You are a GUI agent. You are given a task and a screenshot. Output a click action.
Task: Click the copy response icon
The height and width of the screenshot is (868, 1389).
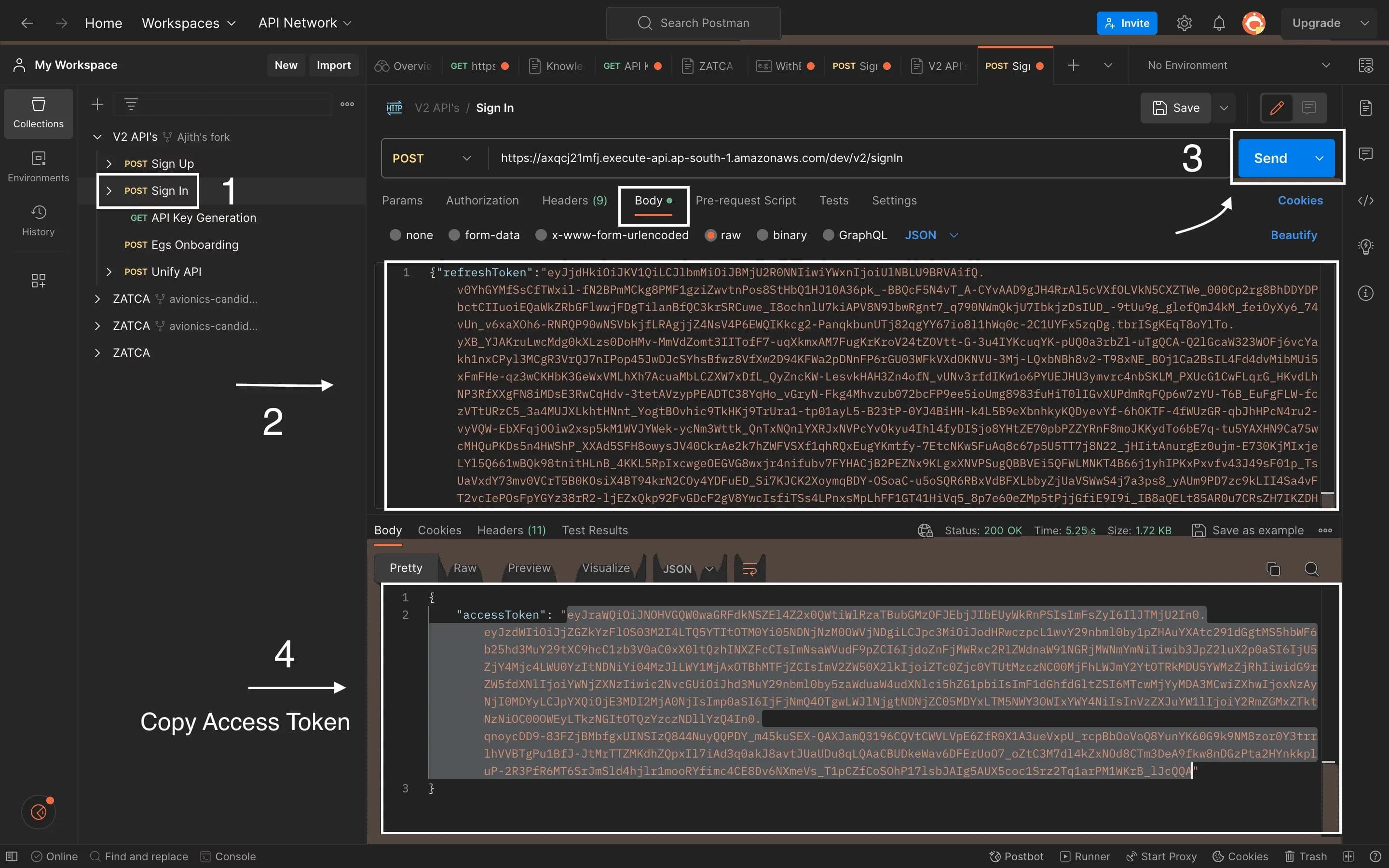1273,569
